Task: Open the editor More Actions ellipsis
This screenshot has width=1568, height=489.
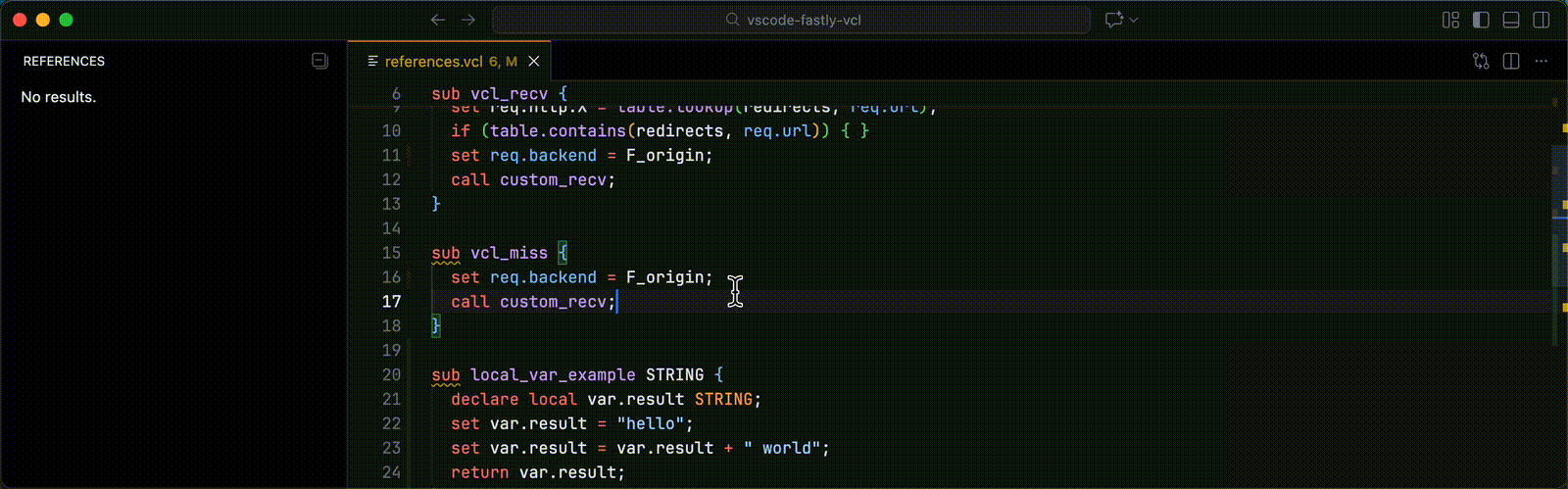Action: tap(1542, 61)
